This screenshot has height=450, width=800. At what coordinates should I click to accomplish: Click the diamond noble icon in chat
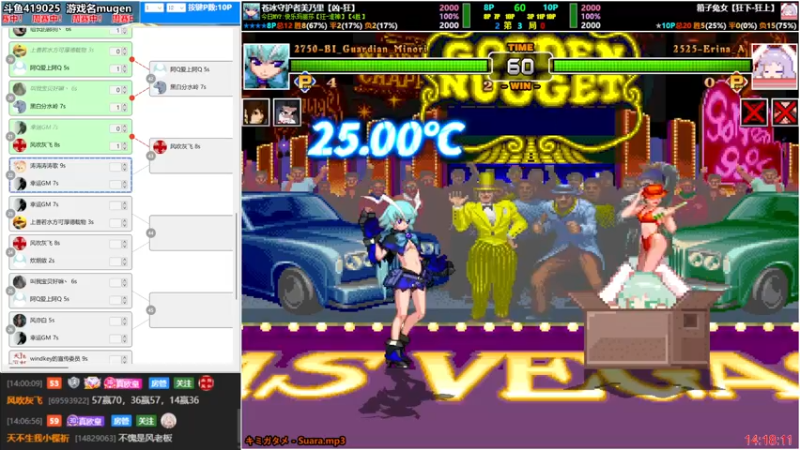(x=92, y=382)
